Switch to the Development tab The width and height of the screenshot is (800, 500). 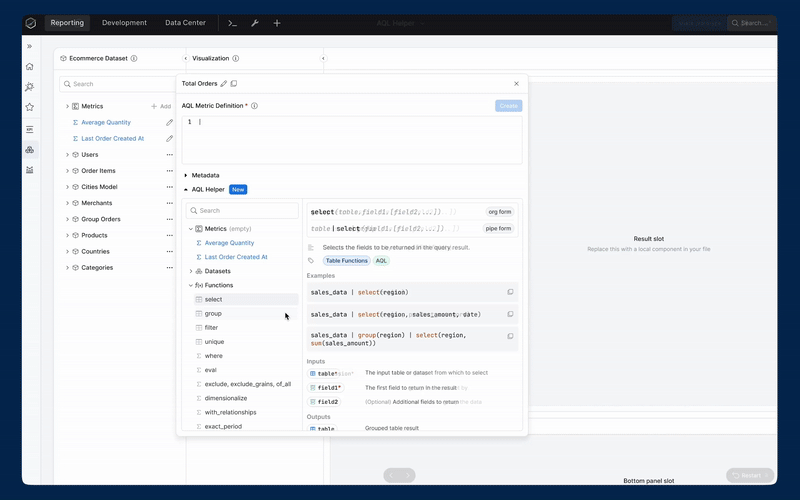click(124, 23)
